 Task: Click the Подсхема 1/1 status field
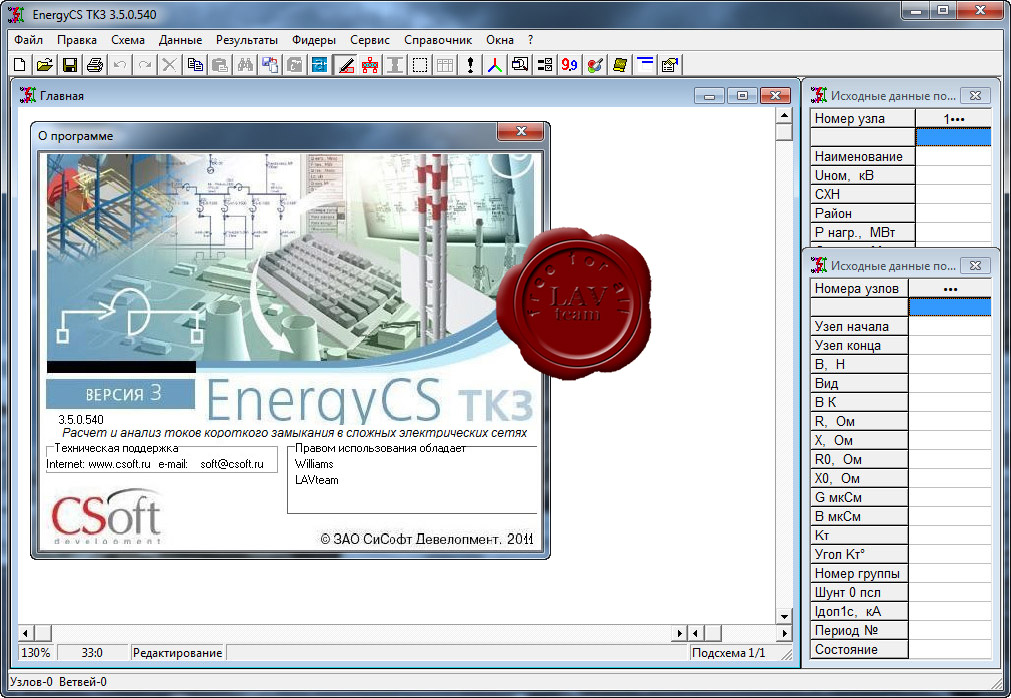pyautogui.click(x=729, y=653)
